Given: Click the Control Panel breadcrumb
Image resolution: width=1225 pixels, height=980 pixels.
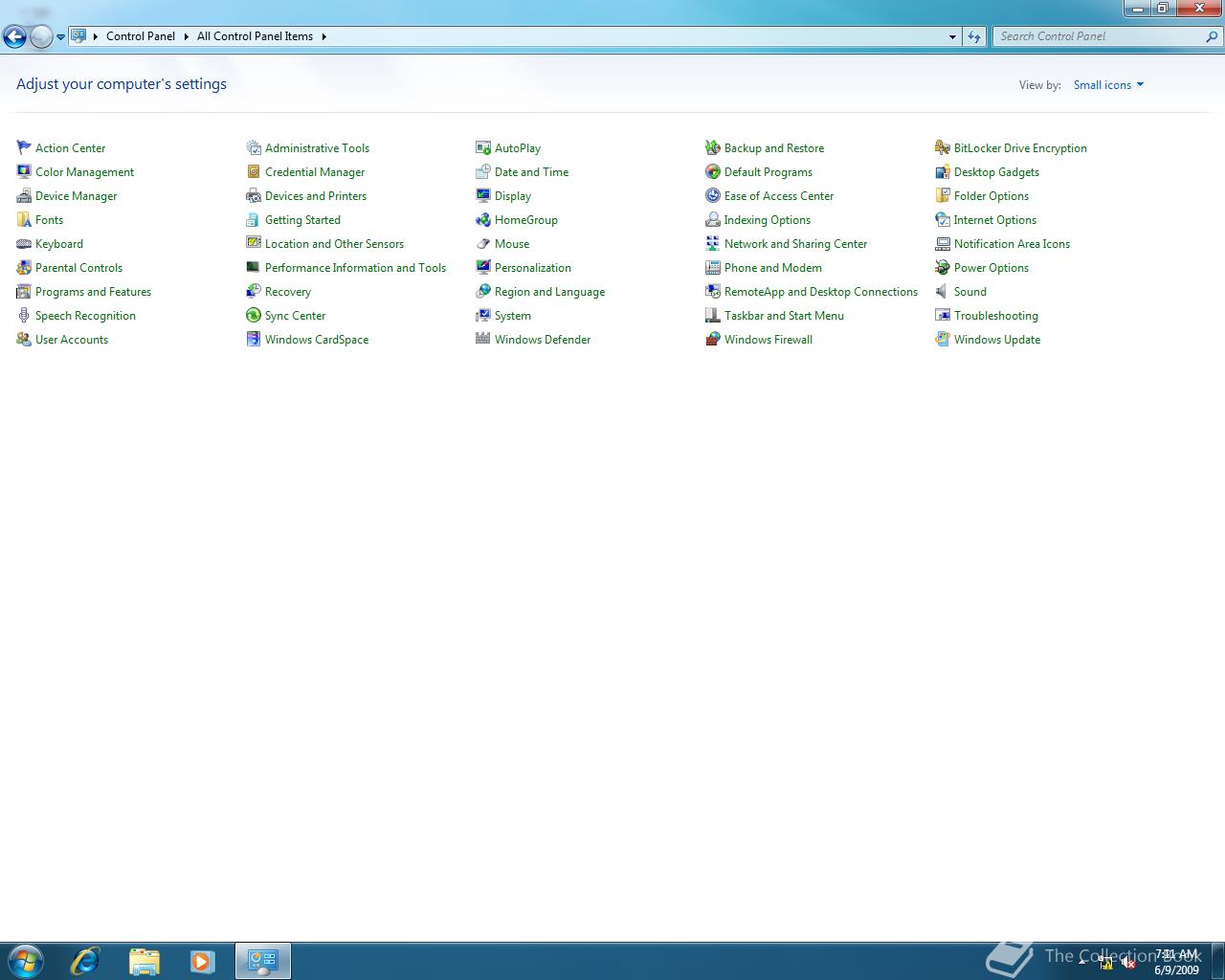Looking at the screenshot, I should [141, 36].
